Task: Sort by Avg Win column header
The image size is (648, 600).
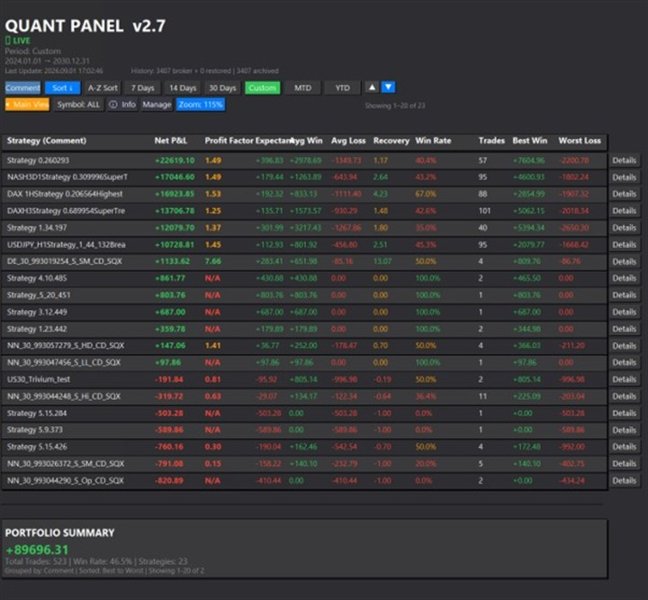Action: tap(306, 140)
